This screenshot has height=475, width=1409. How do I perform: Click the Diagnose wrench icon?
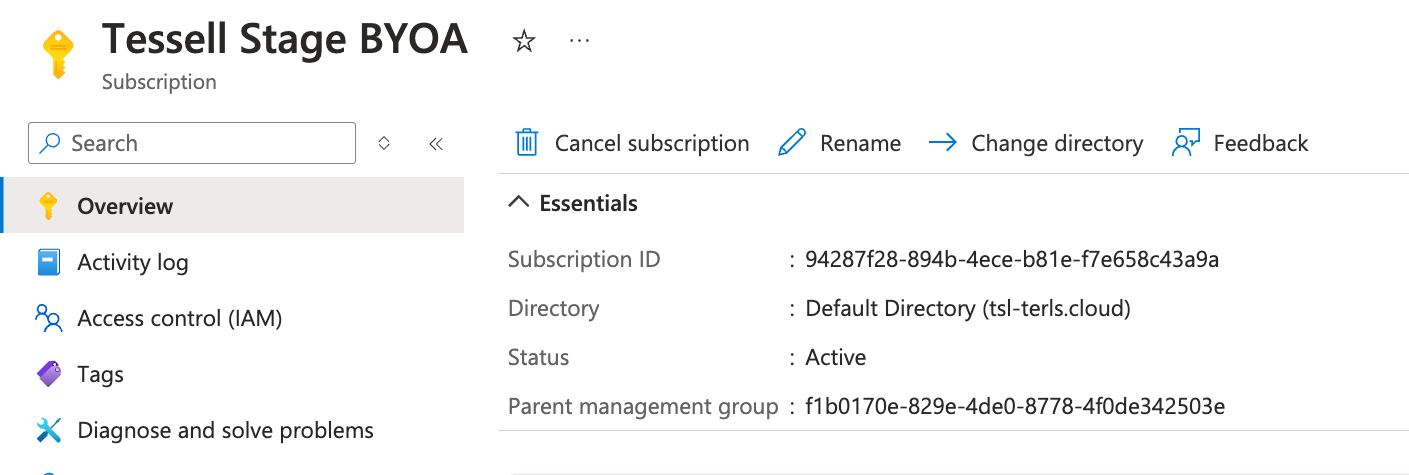[48, 430]
